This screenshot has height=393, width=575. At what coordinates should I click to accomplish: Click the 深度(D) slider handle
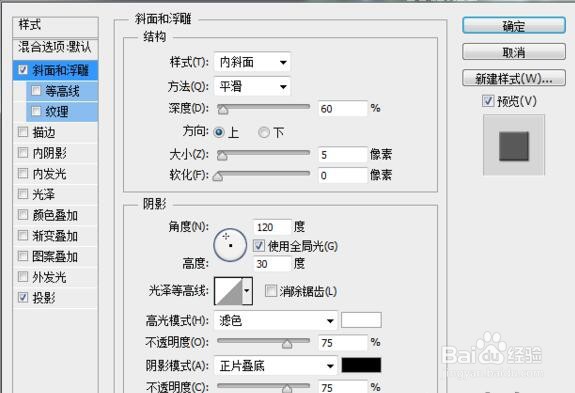[x=223, y=109]
